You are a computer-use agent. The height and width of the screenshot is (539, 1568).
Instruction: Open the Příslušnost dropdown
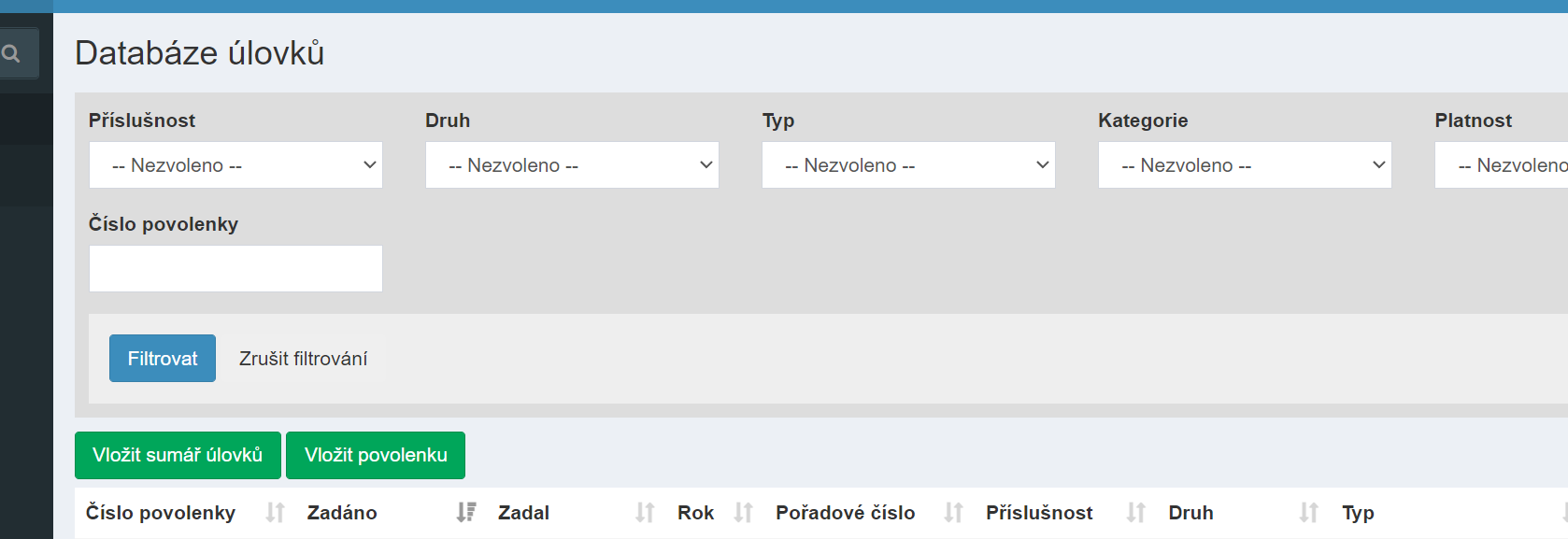[x=235, y=164]
